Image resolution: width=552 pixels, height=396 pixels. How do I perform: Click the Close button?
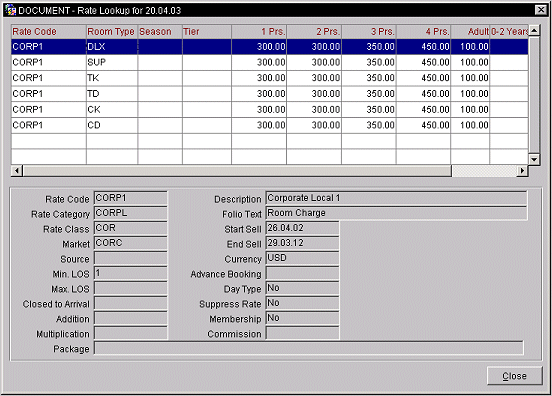coord(514,376)
